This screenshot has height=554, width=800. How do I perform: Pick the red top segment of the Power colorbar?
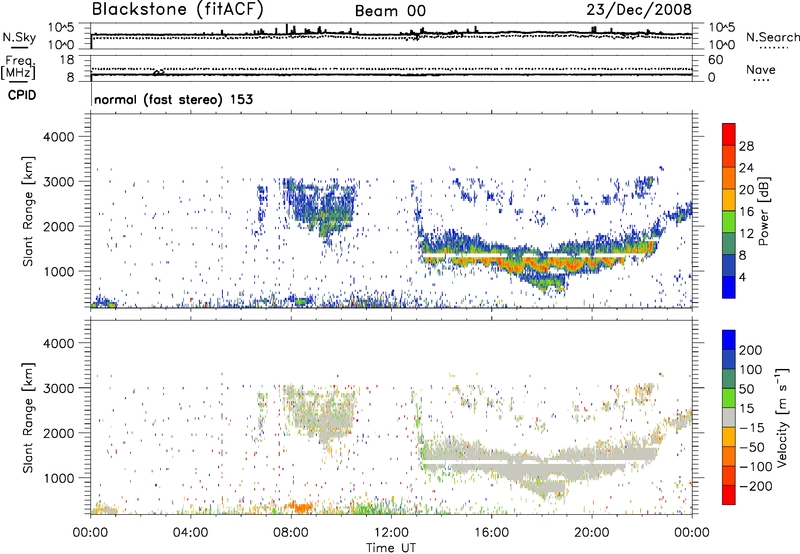tap(729, 134)
